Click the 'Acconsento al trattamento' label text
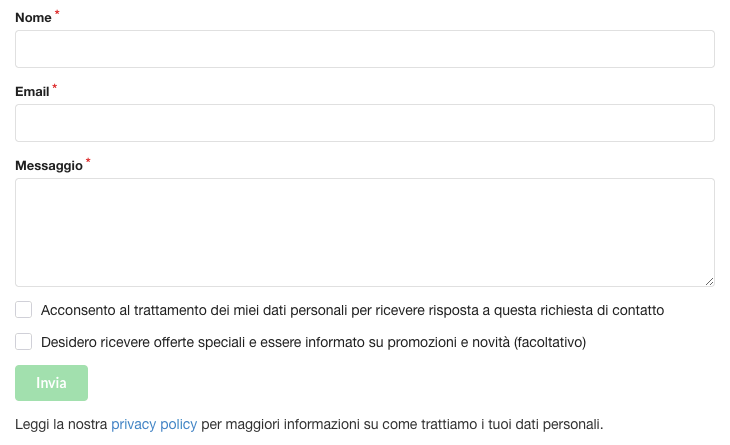The width and height of the screenshot is (730, 445). (x=130, y=311)
